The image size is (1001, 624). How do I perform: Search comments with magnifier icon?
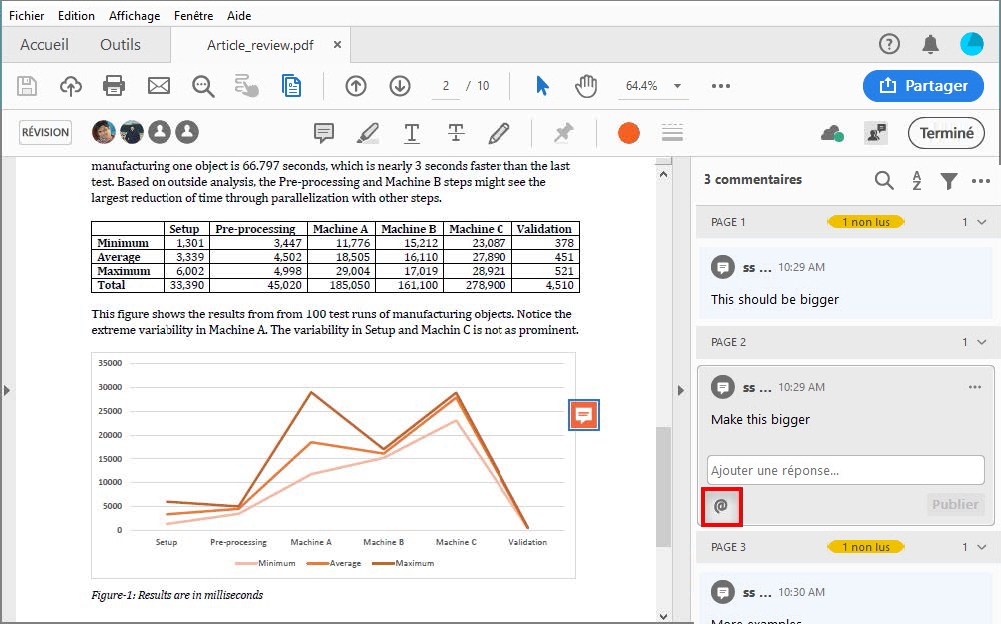point(884,181)
